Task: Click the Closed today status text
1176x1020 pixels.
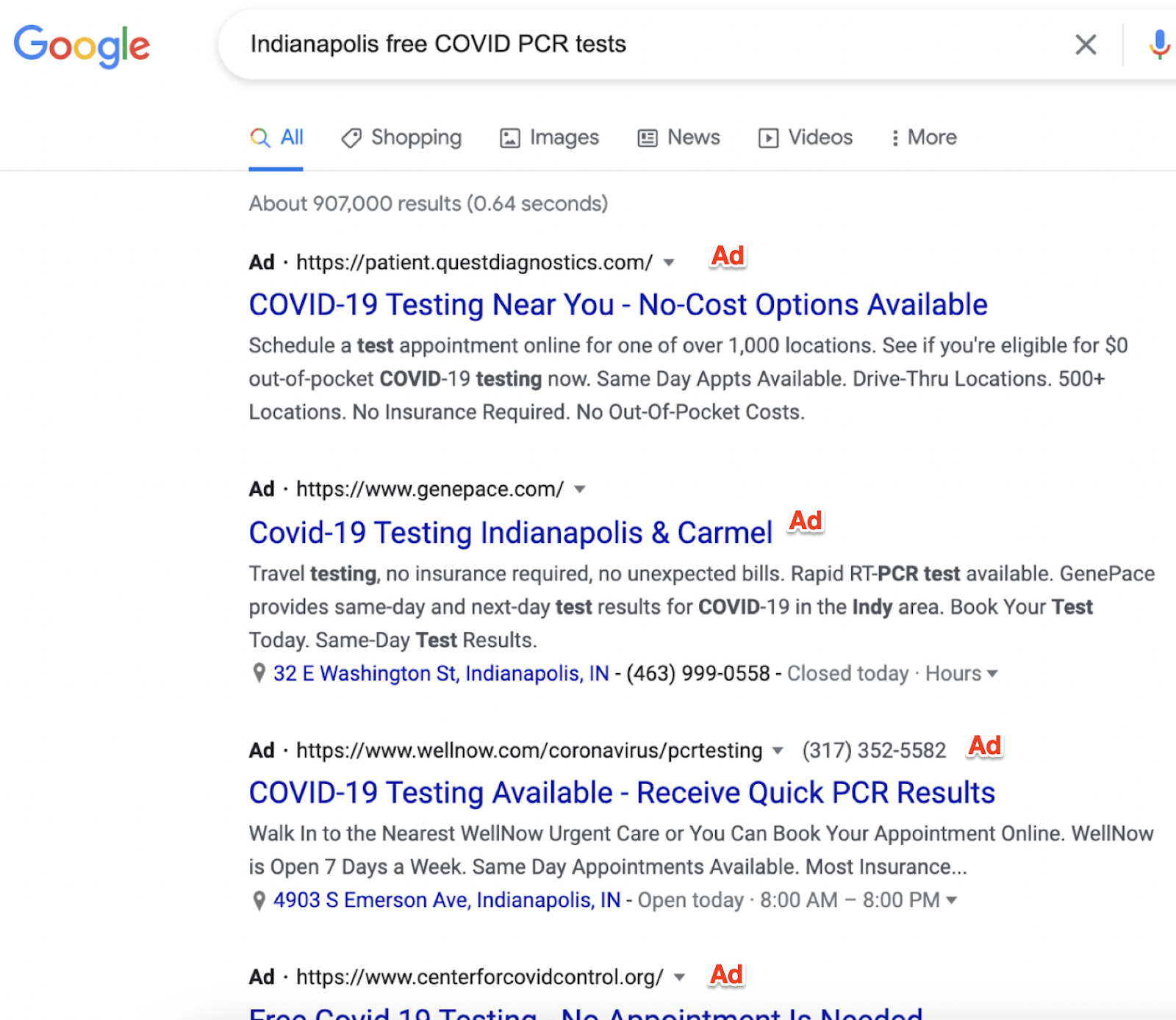Action: (848, 673)
